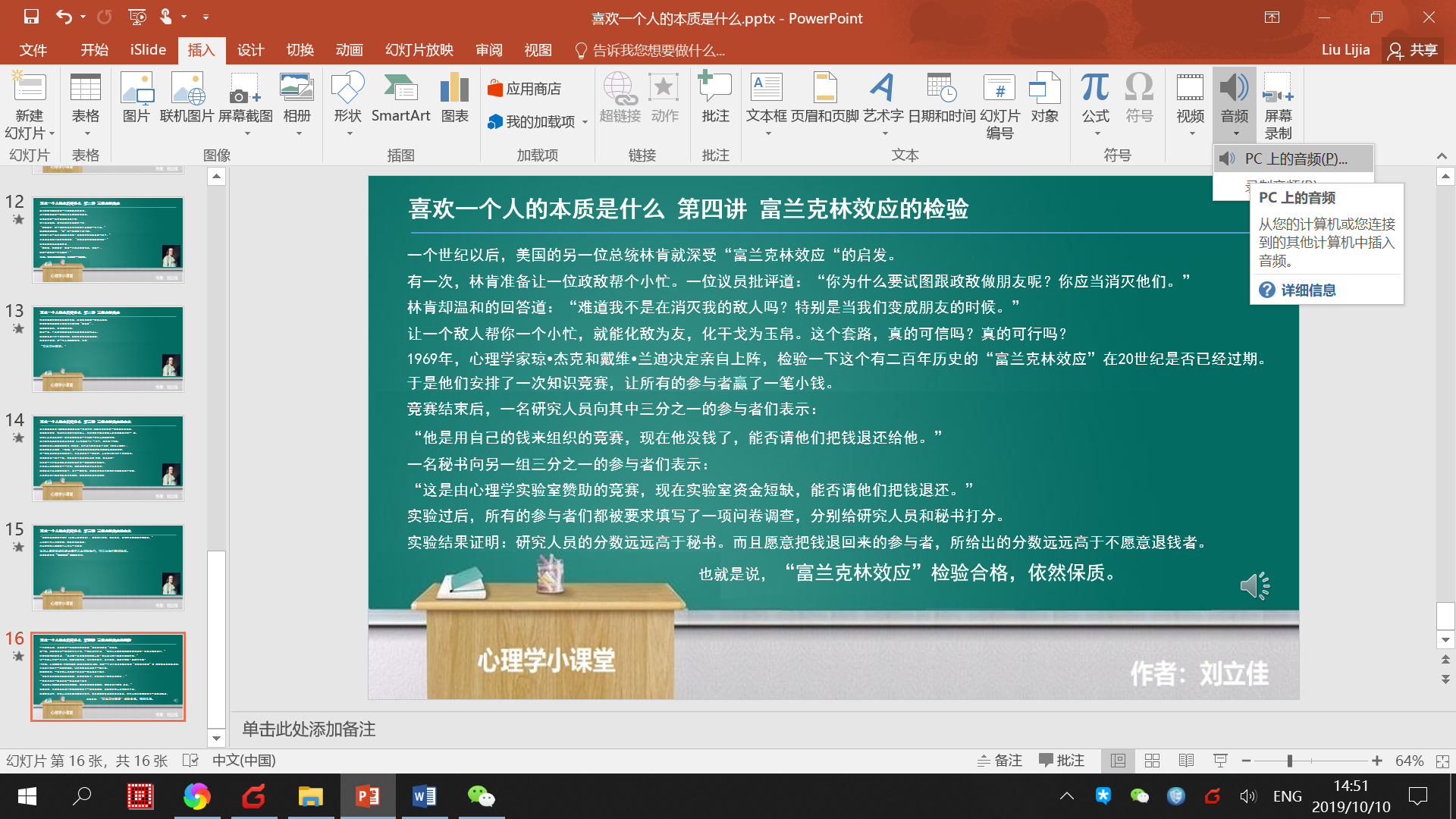This screenshot has height=819, width=1456.
Task: Insert a new slide
Action: click(x=30, y=106)
